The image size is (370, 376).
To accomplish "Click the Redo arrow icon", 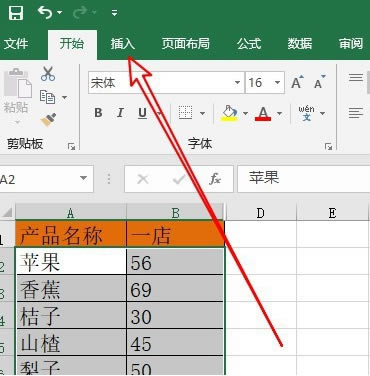I will tap(80, 13).
